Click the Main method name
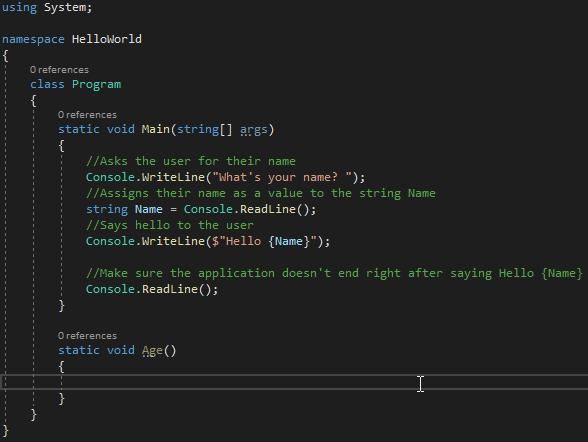This screenshot has width=588, height=442. click(x=156, y=129)
